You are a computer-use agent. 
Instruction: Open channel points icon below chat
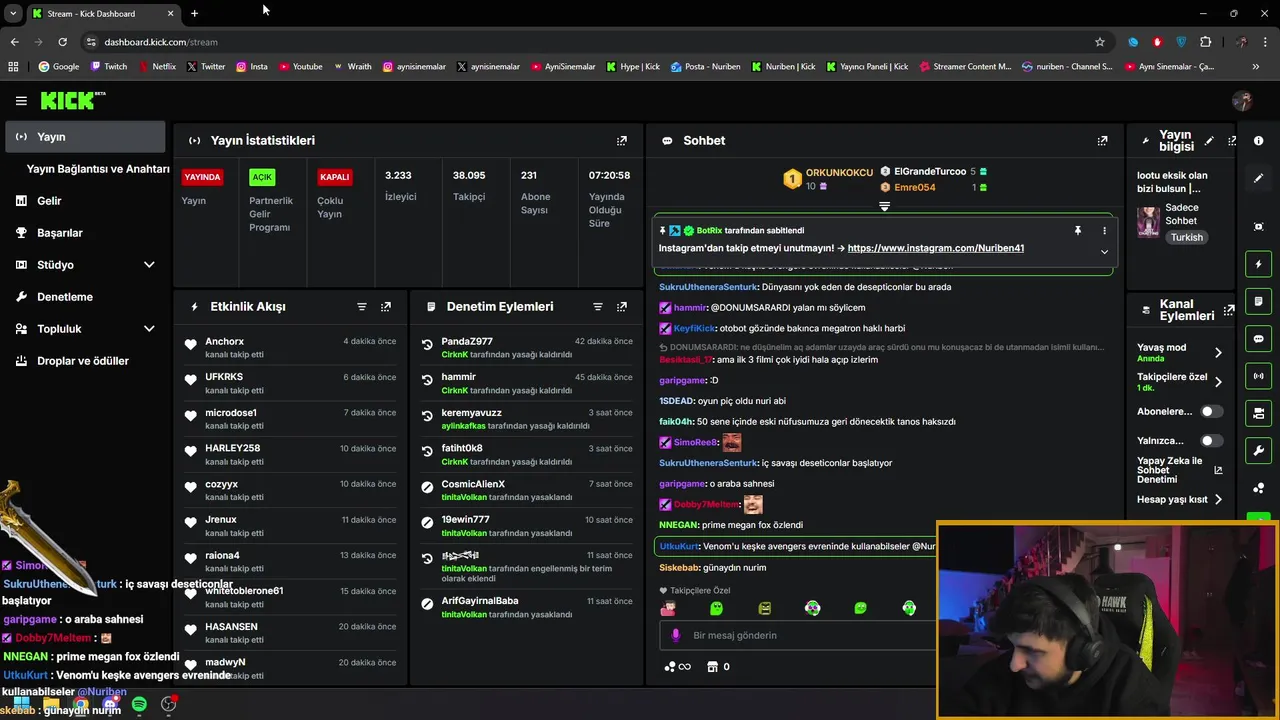(x=670, y=667)
